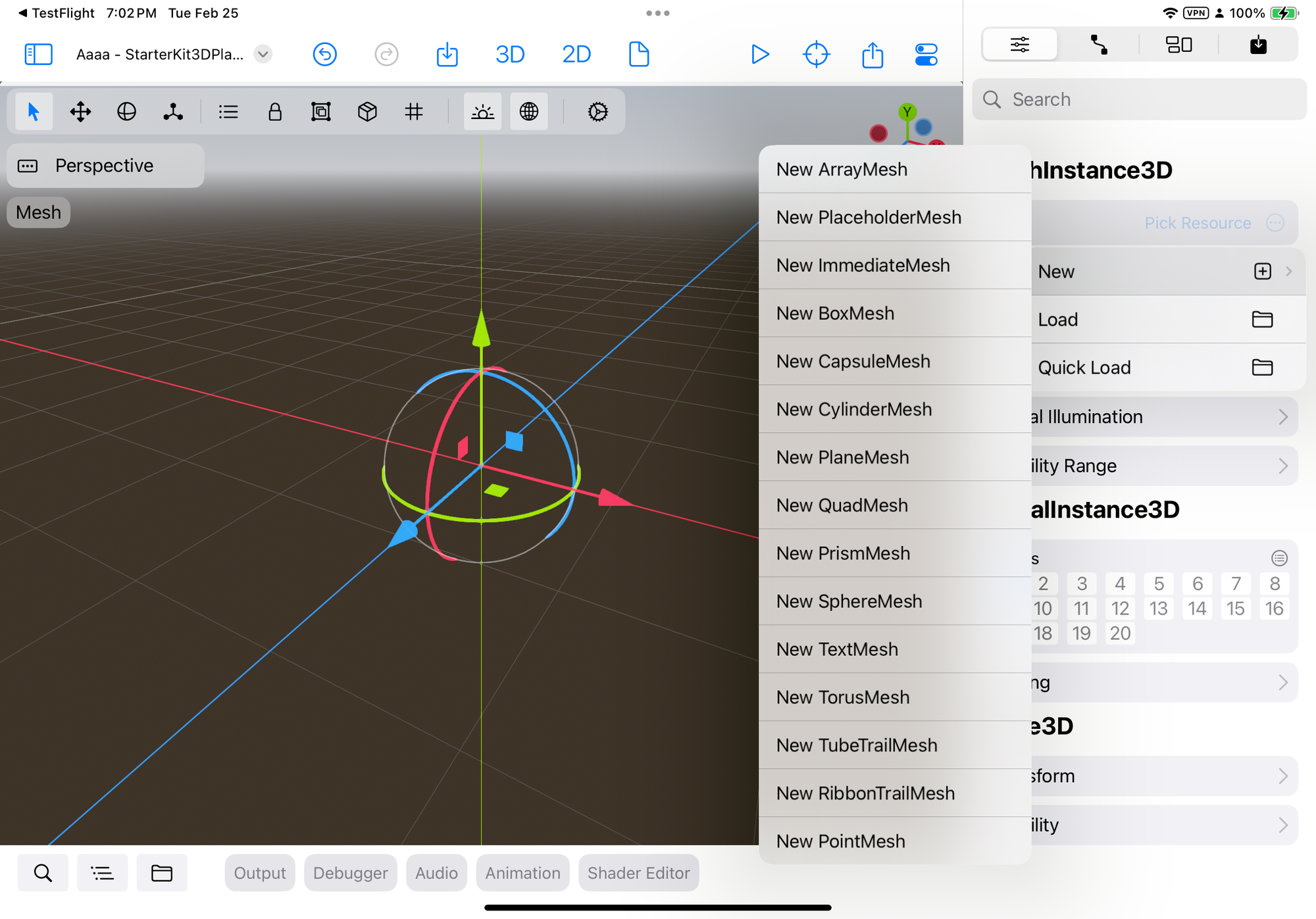Screen dimensions: 1316x919
Task: Select the Rotate tool icon
Action: tap(126, 112)
